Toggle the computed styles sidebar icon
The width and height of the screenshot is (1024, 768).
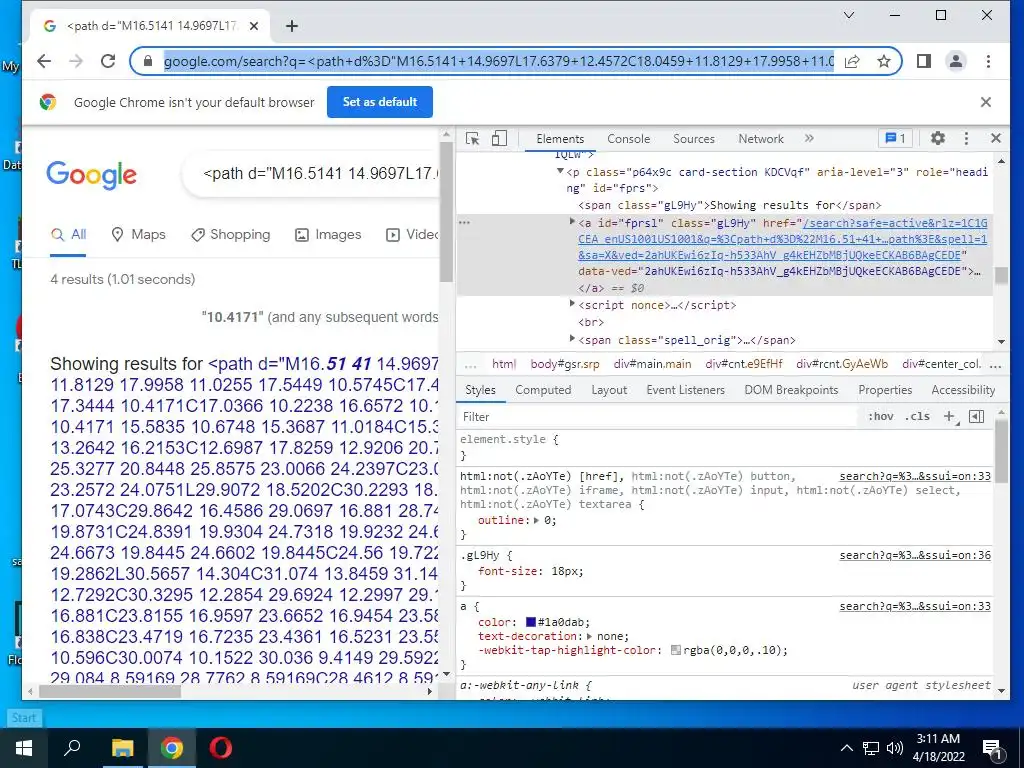click(x=976, y=417)
